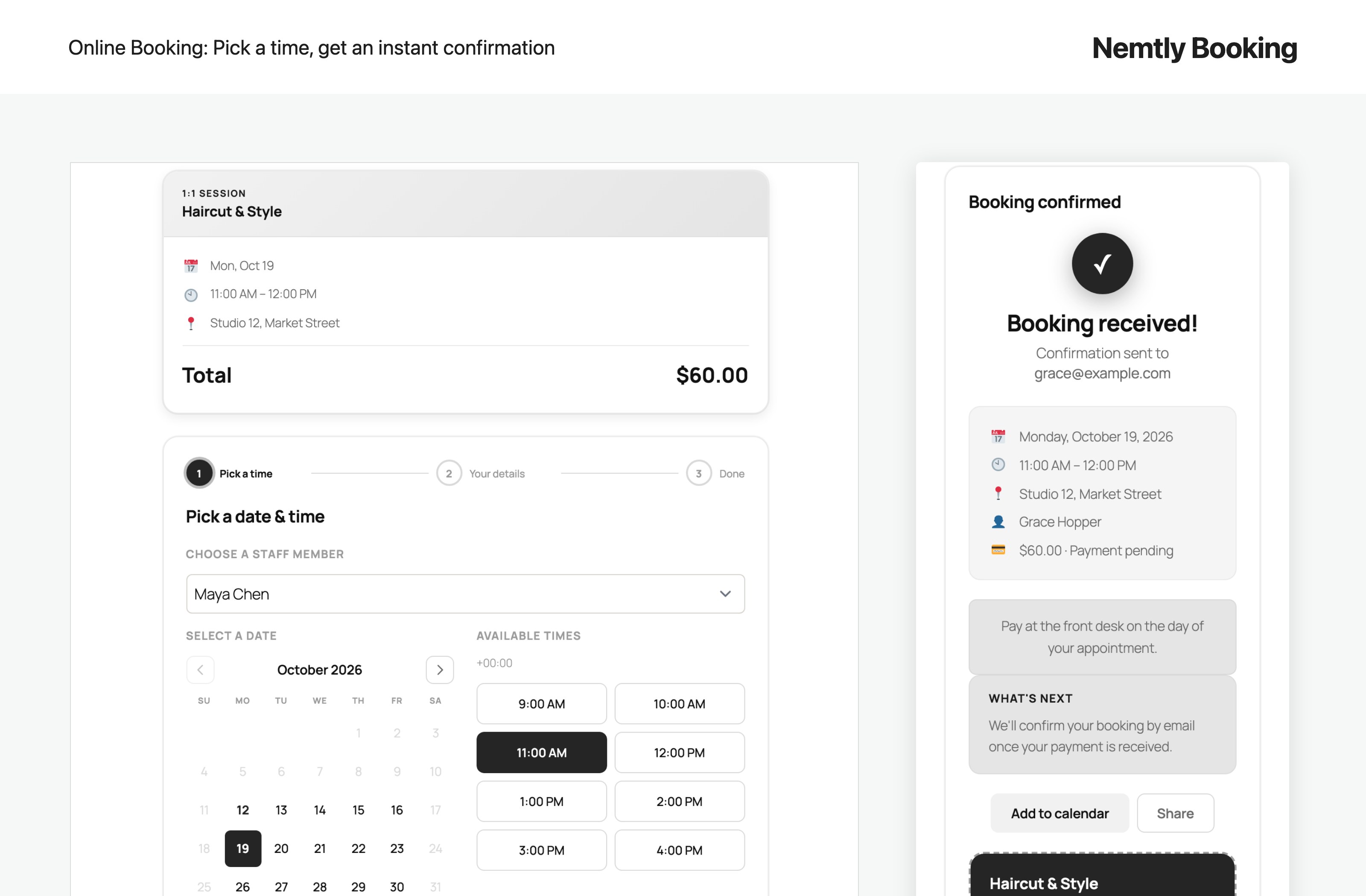
Task: Select October 16 in the calendar
Action: (x=397, y=810)
